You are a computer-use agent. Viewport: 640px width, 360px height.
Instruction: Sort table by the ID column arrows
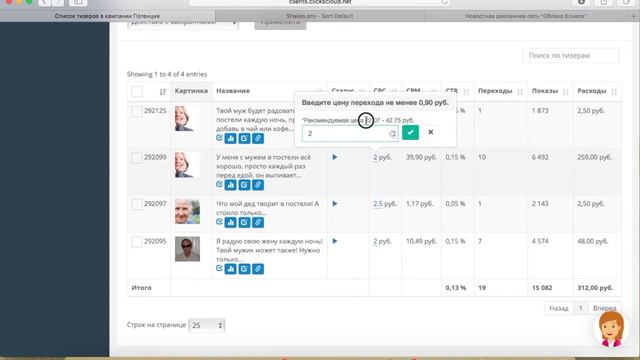163,92
